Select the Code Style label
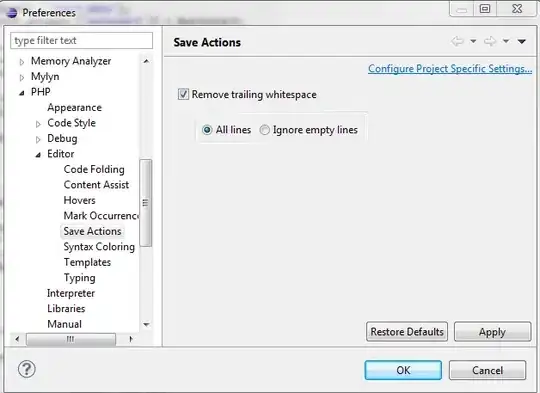 tap(71, 123)
